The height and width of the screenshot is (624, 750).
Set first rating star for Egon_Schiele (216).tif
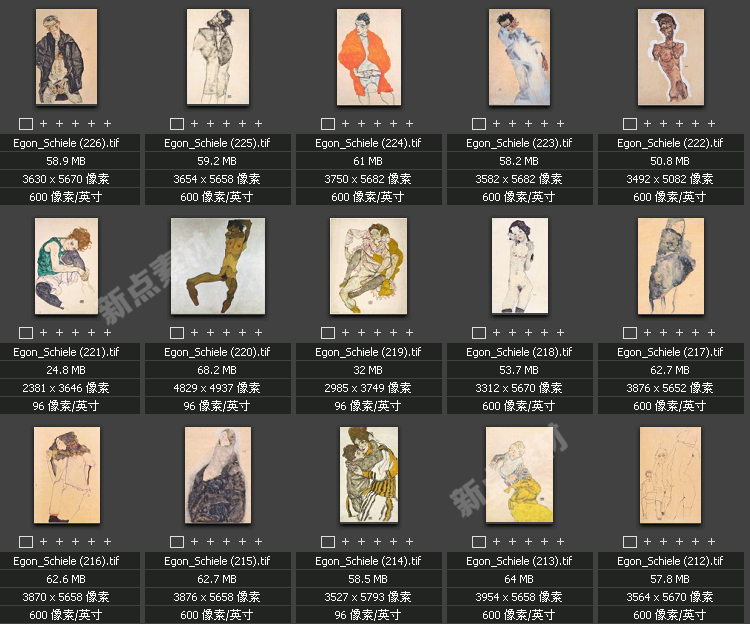[44, 541]
